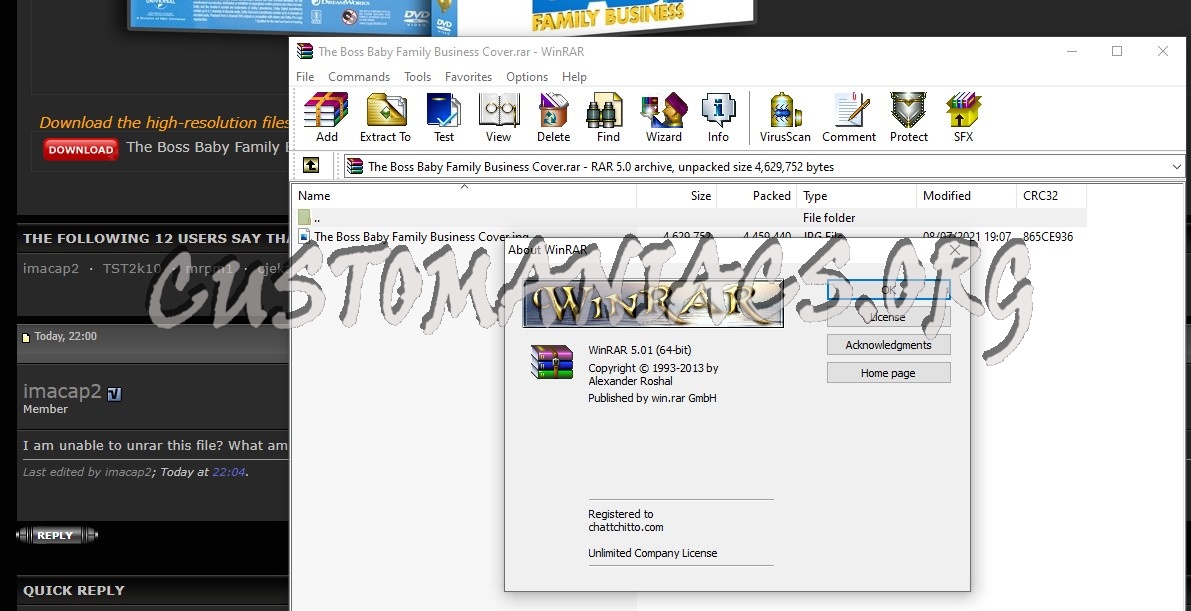1191x611 pixels.
Task: Click The Boss Baby Family download link text
Action: tap(207, 147)
